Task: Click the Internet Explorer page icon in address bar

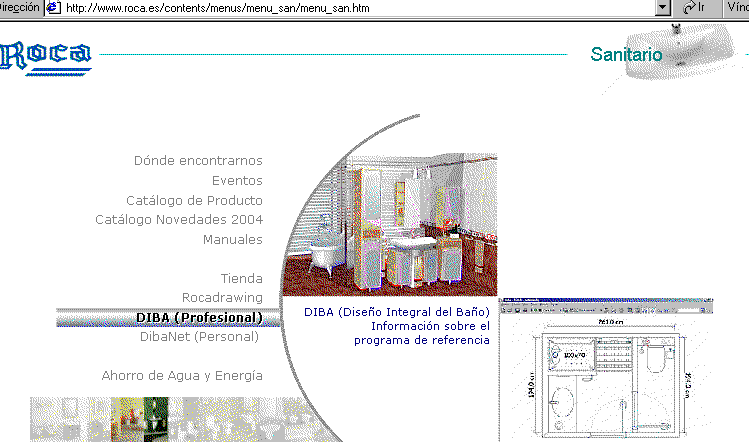Action: coord(53,8)
